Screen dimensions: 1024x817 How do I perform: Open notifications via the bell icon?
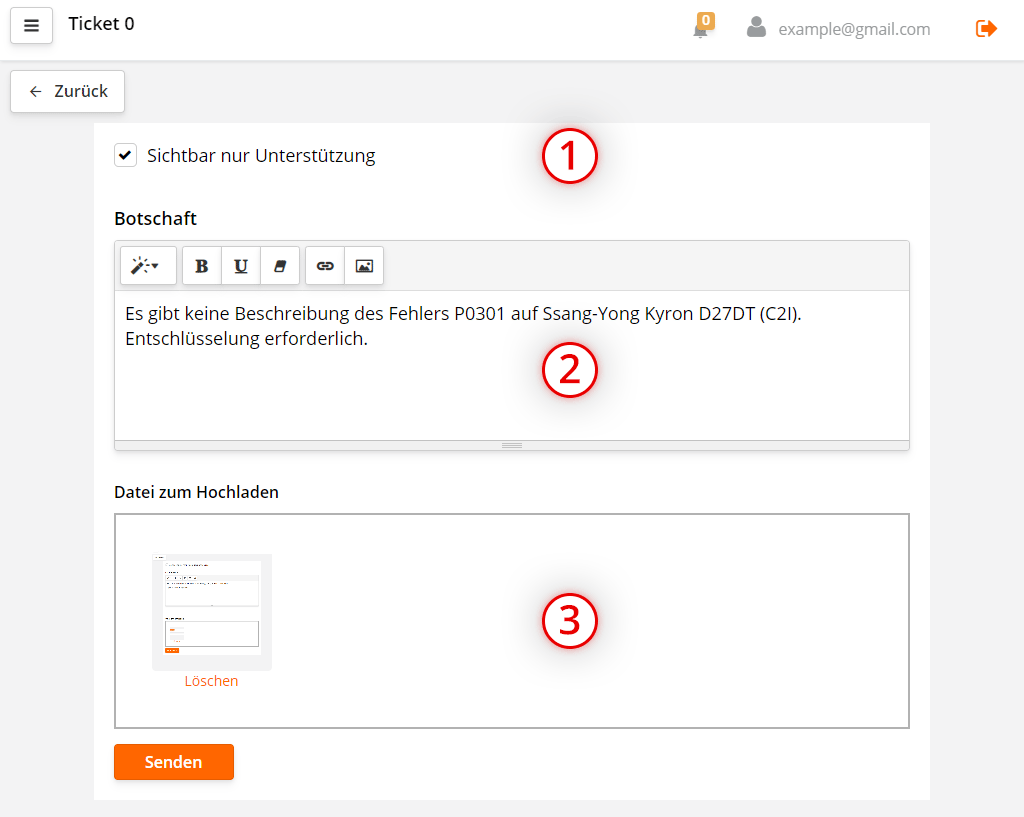coord(701,29)
